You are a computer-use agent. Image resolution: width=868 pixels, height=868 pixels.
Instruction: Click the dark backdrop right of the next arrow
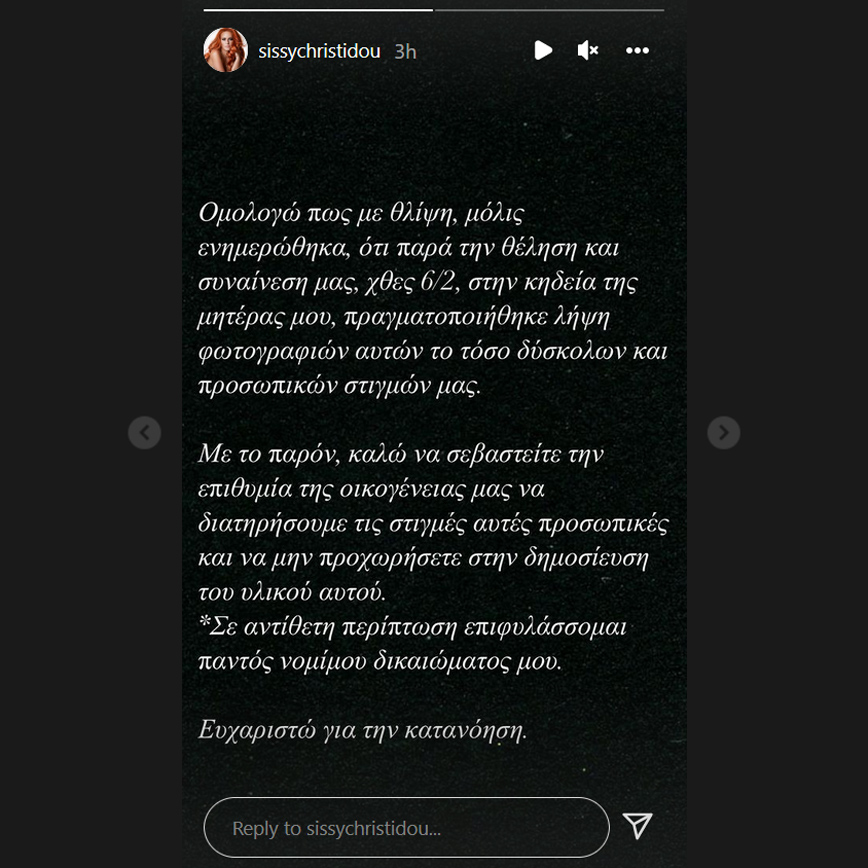pos(804,432)
